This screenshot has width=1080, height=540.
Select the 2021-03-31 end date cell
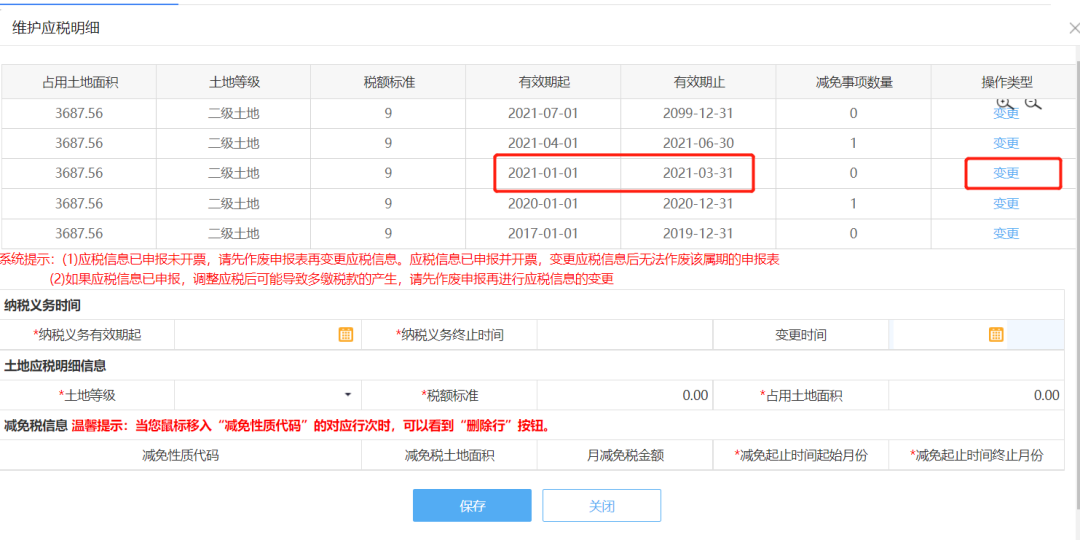tap(698, 174)
